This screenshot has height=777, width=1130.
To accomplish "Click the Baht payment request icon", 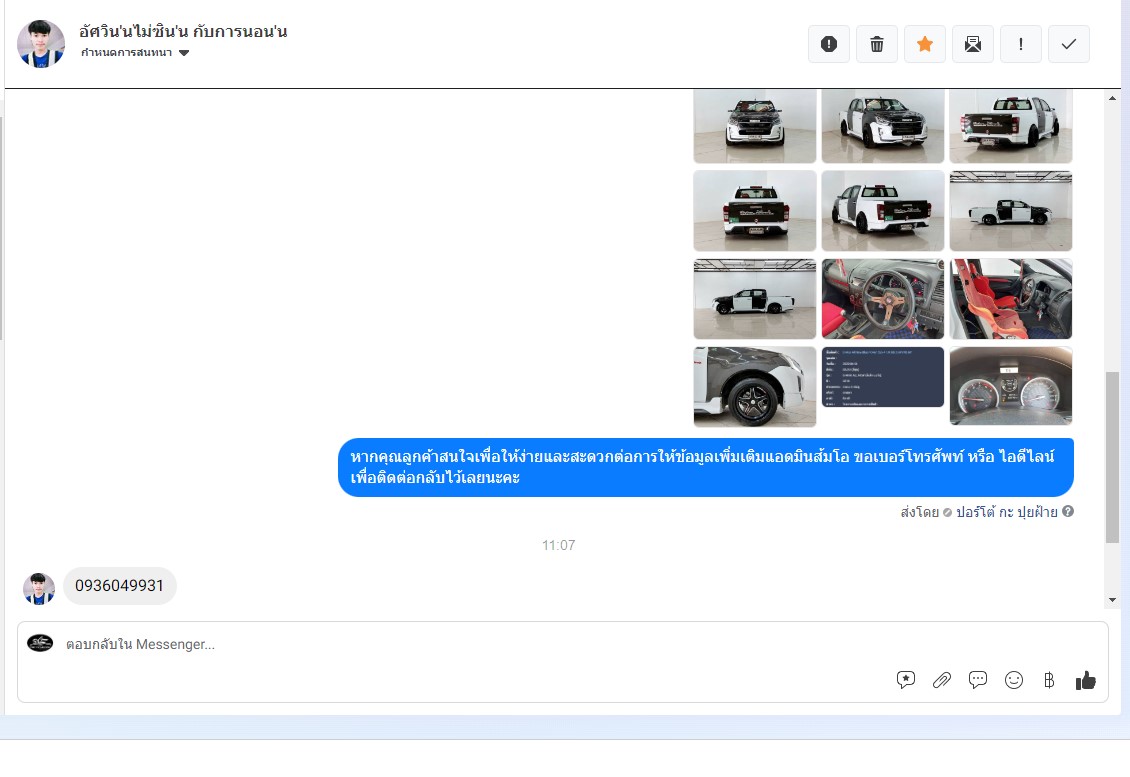I will point(1049,680).
